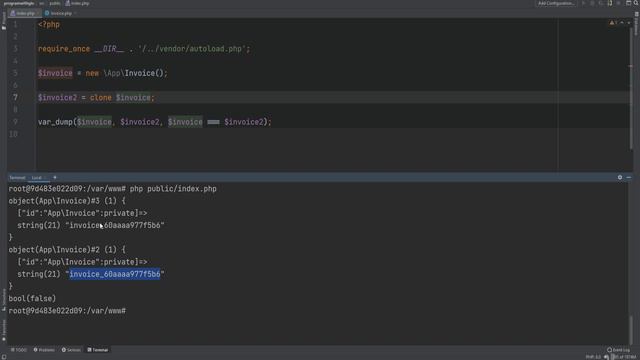The height and width of the screenshot is (360, 640).
Task: Click the Run (play) icon in toolbar
Action: 584,3
